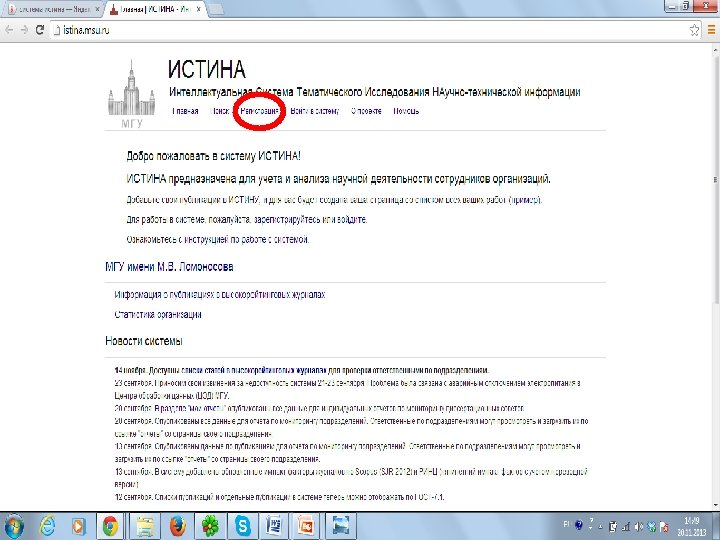Switch to PowerPoint in the taskbar

[x=306, y=526]
